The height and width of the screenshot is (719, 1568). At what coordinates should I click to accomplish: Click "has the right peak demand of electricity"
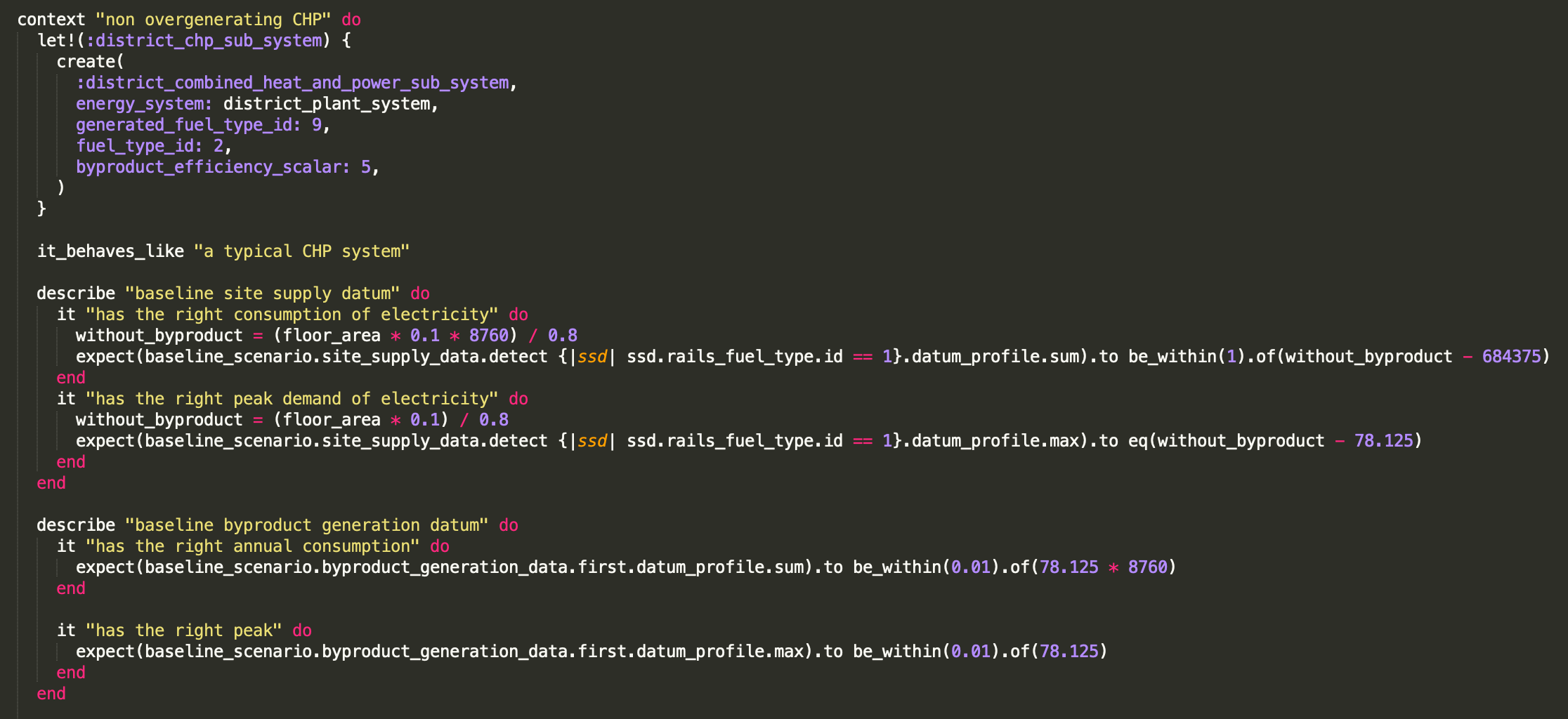[292, 399]
